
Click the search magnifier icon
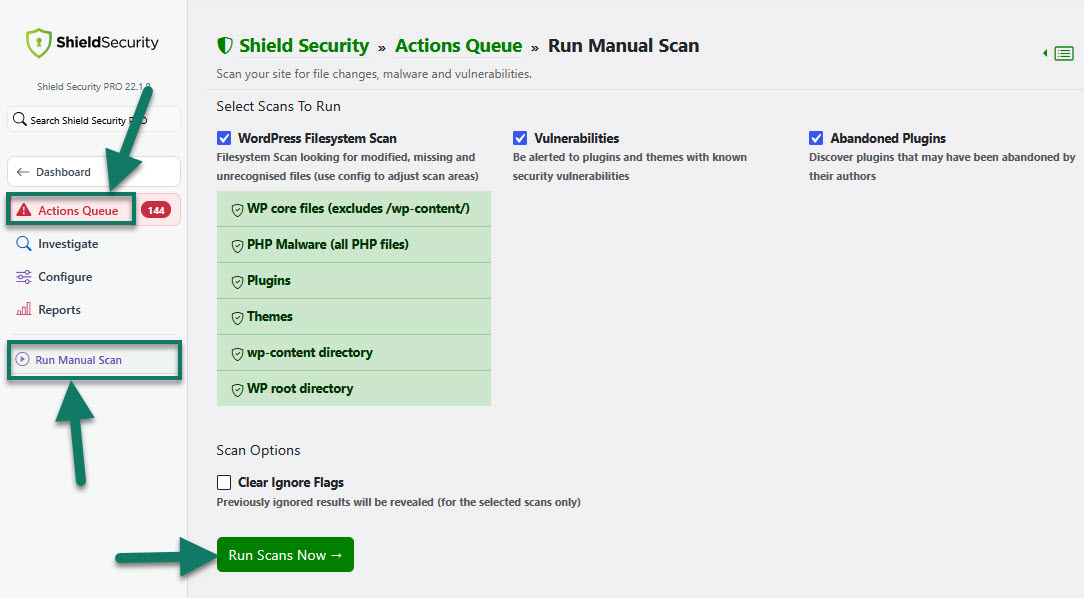20,119
